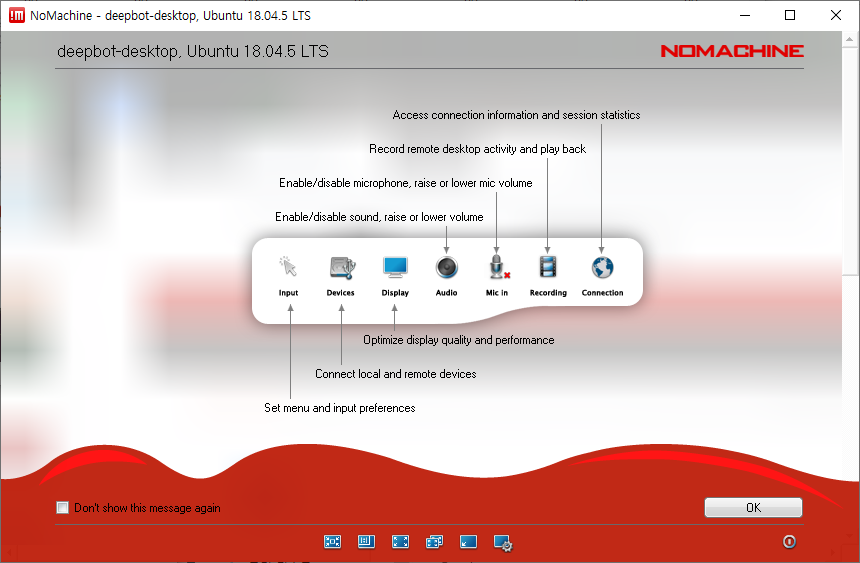Image resolution: width=860 pixels, height=563 pixels.
Task: Enter fullscreen using the four-corner arrows icon
Action: tap(400, 542)
